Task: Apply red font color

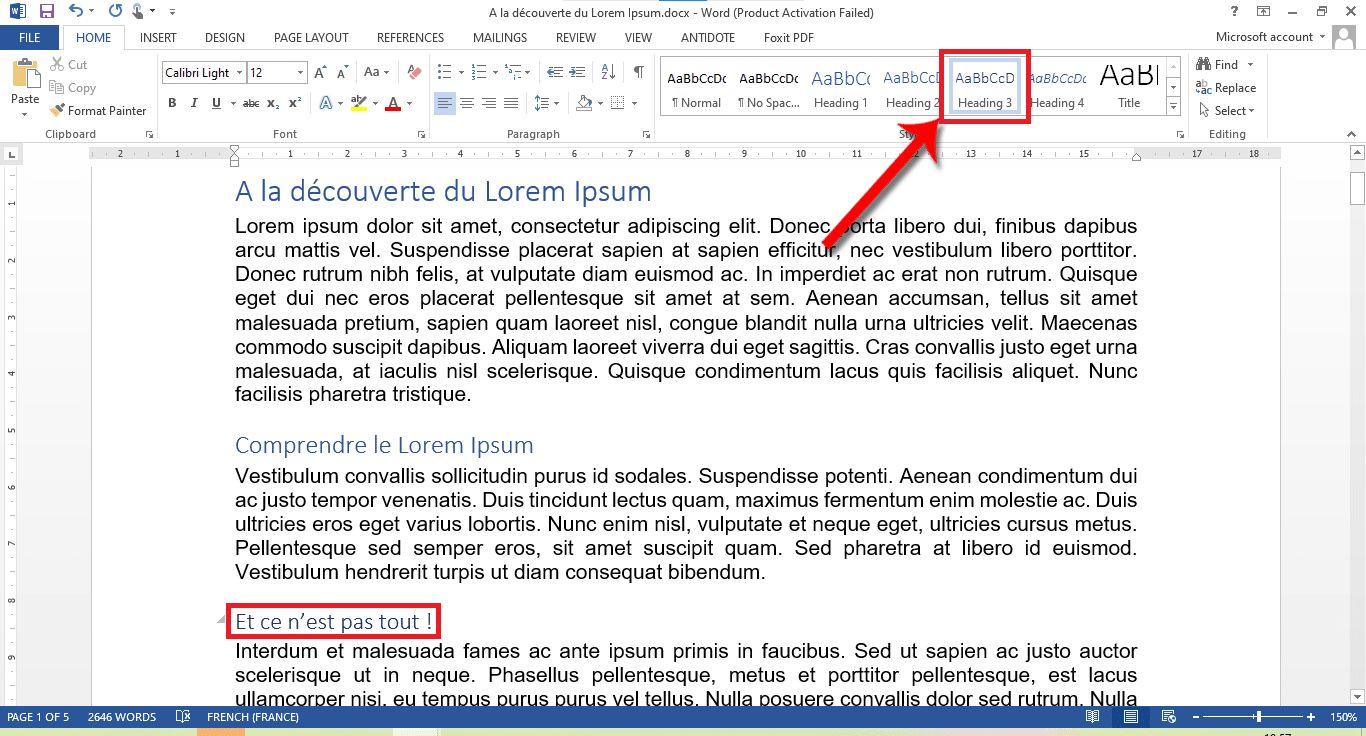Action: [x=393, y=103]
